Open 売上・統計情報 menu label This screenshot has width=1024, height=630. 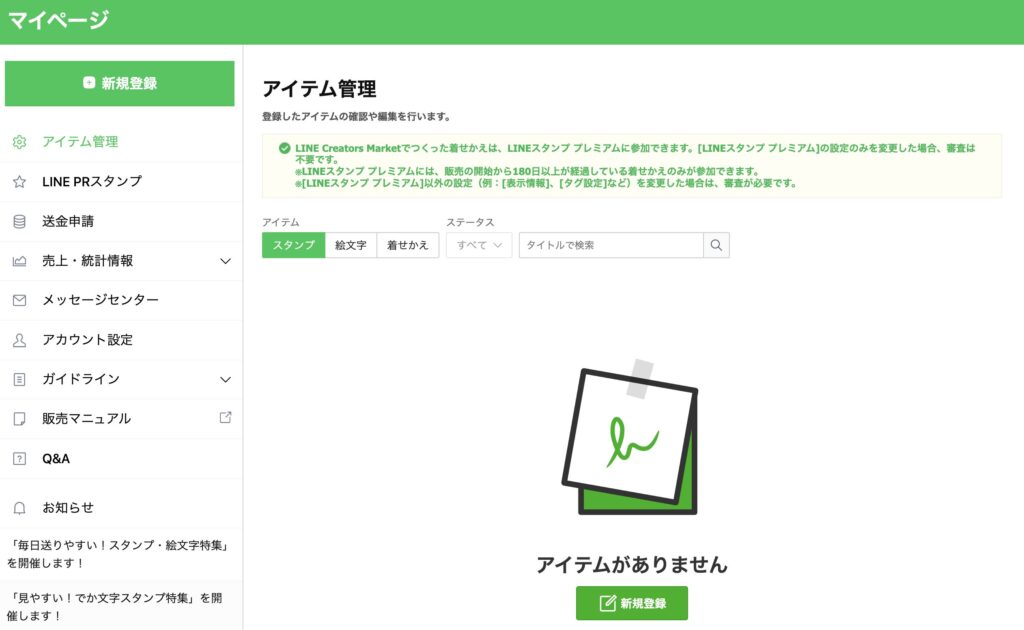(x=88, y=261)
